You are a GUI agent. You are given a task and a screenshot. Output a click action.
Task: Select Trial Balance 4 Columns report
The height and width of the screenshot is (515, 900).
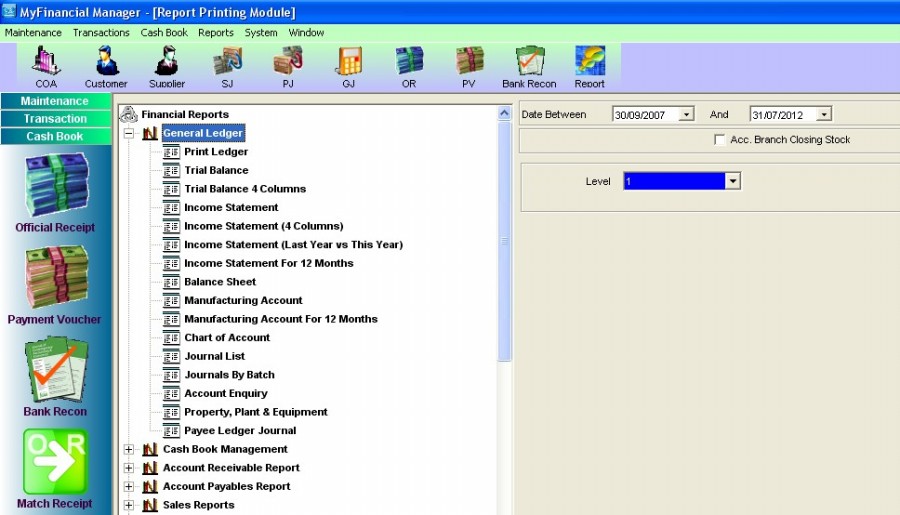coord(245,189)
